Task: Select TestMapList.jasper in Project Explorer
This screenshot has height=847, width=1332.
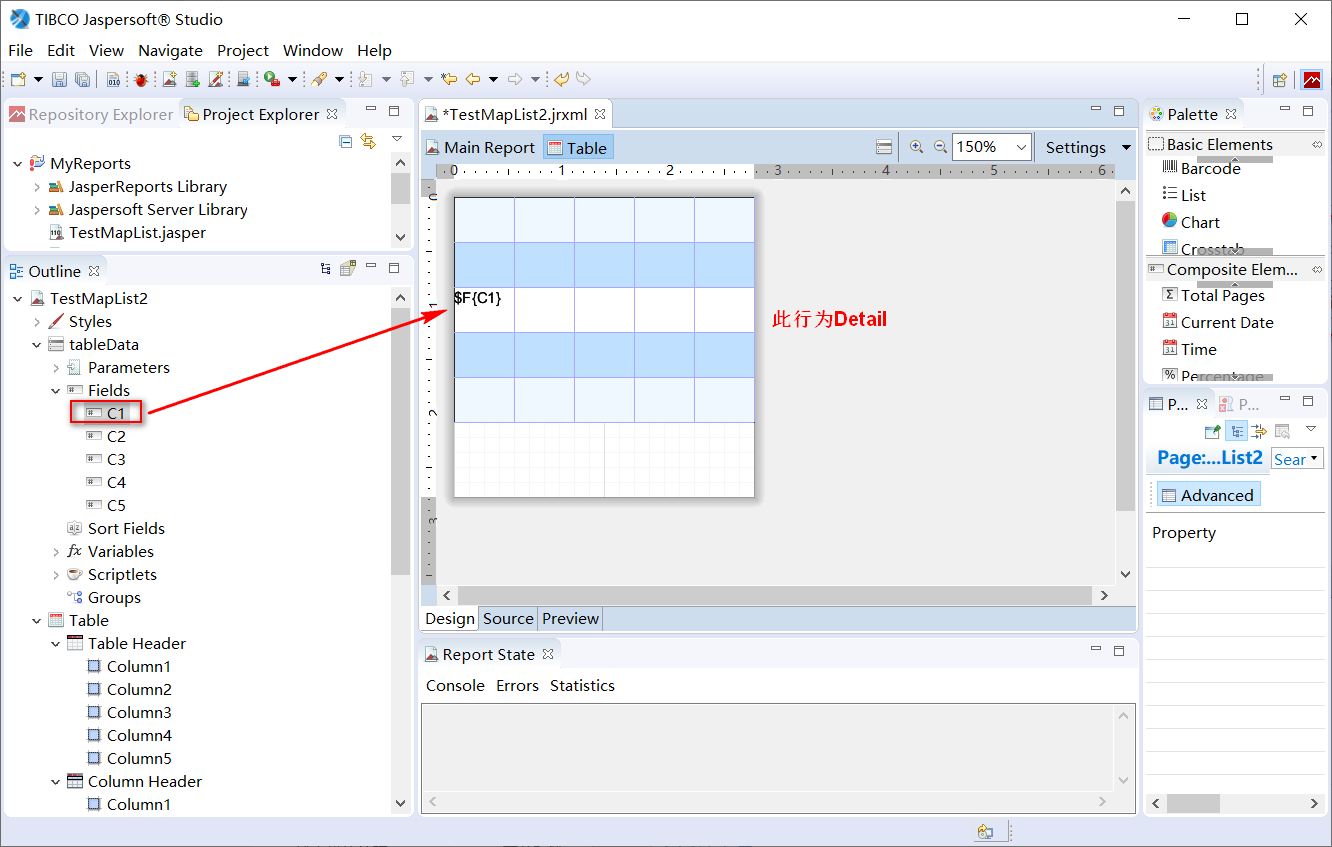Action: tap(127, 233)
